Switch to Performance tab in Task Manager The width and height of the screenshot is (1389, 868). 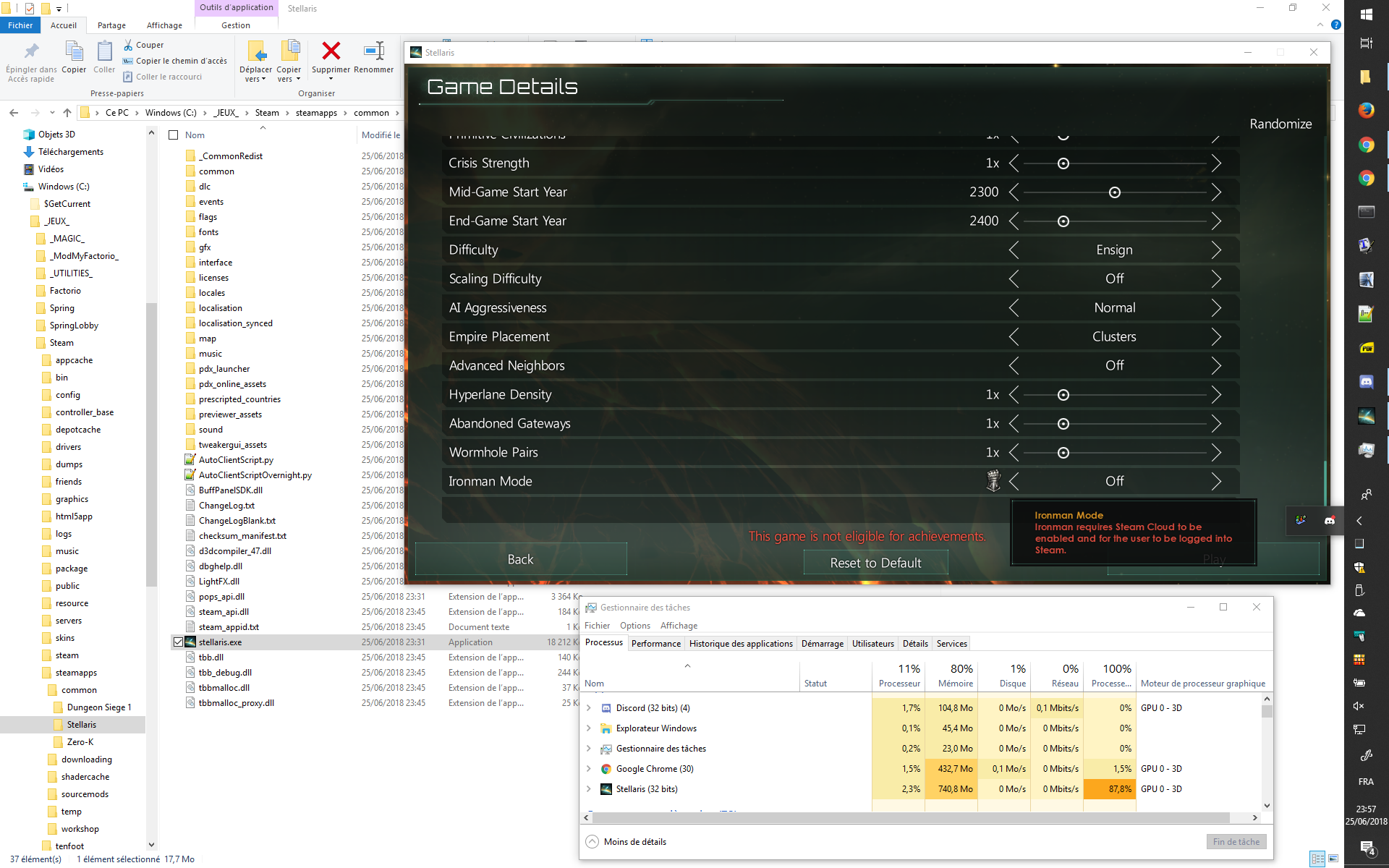655,644
